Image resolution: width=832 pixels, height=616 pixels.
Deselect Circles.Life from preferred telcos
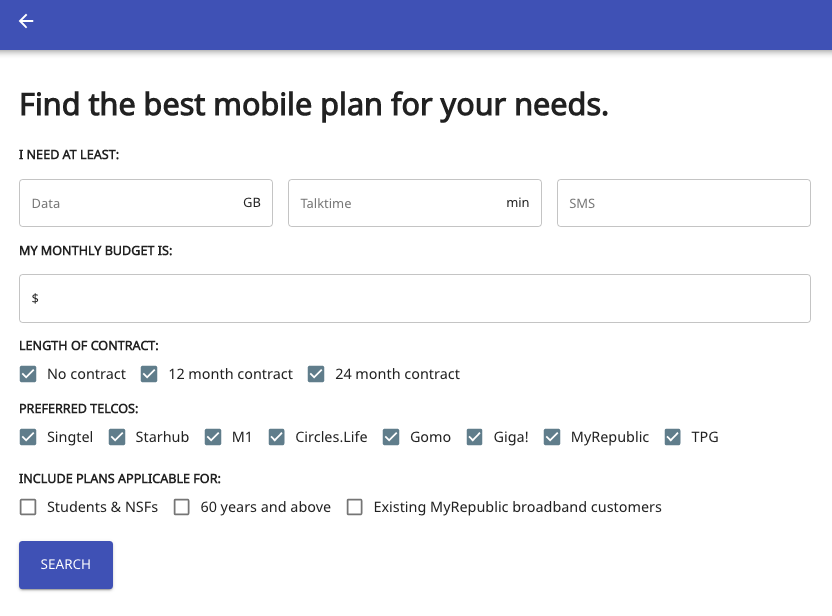276,437
